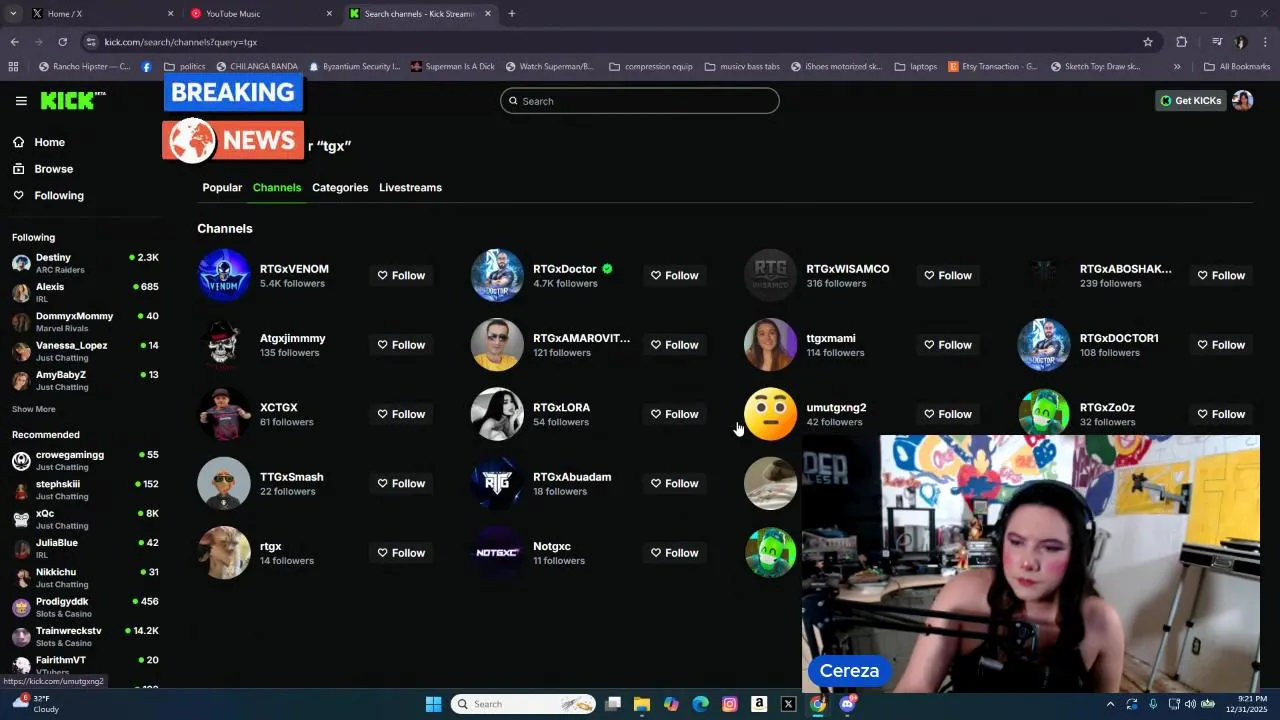Follow the RTGxLORA channel

click(x=674, y=414)
